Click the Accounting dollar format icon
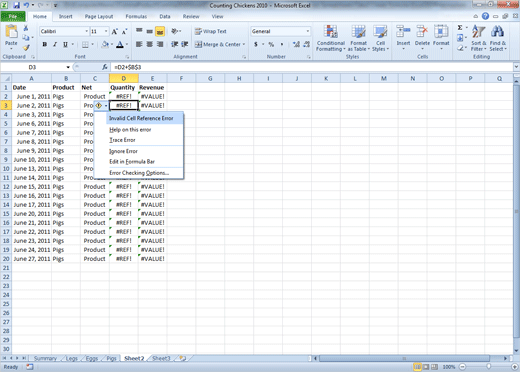Screen dimensions: 520x372 [x=256, y=44]
